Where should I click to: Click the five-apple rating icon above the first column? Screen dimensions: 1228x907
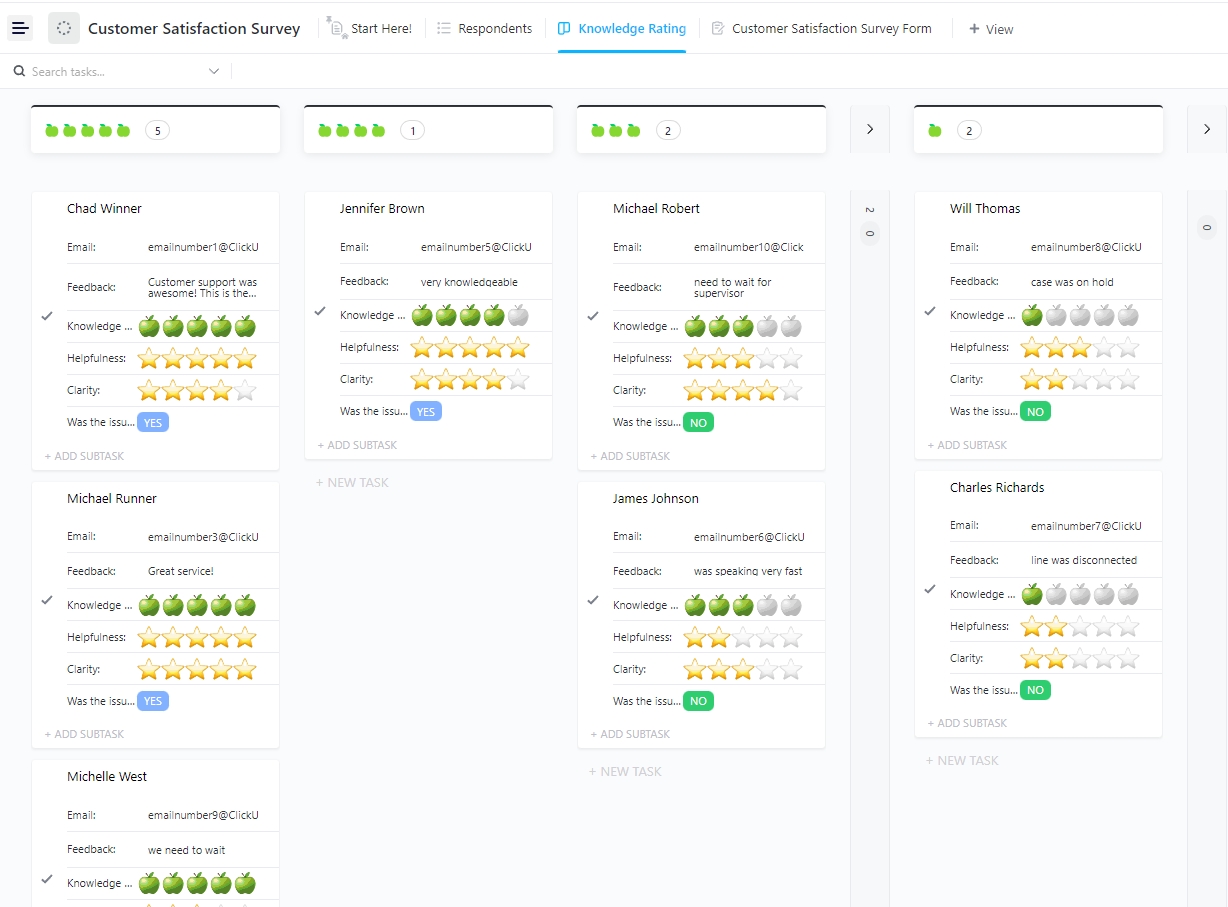tap(86, 129)
